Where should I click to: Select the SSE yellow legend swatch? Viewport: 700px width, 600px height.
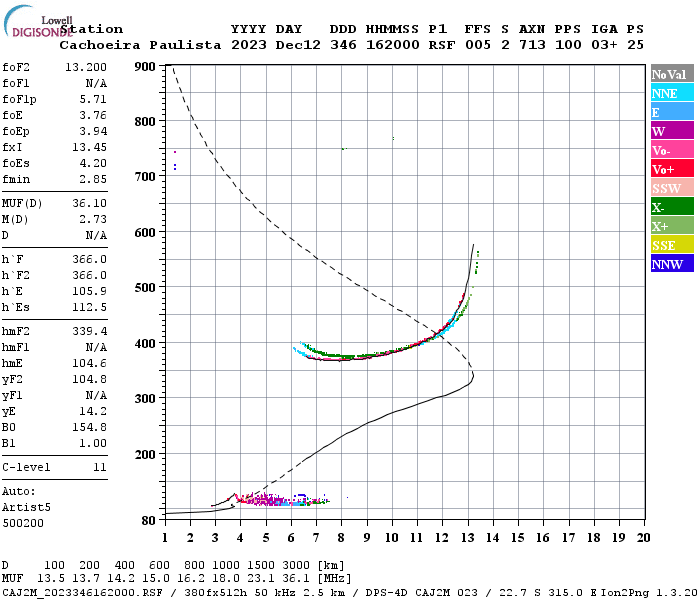pos(672,245)
